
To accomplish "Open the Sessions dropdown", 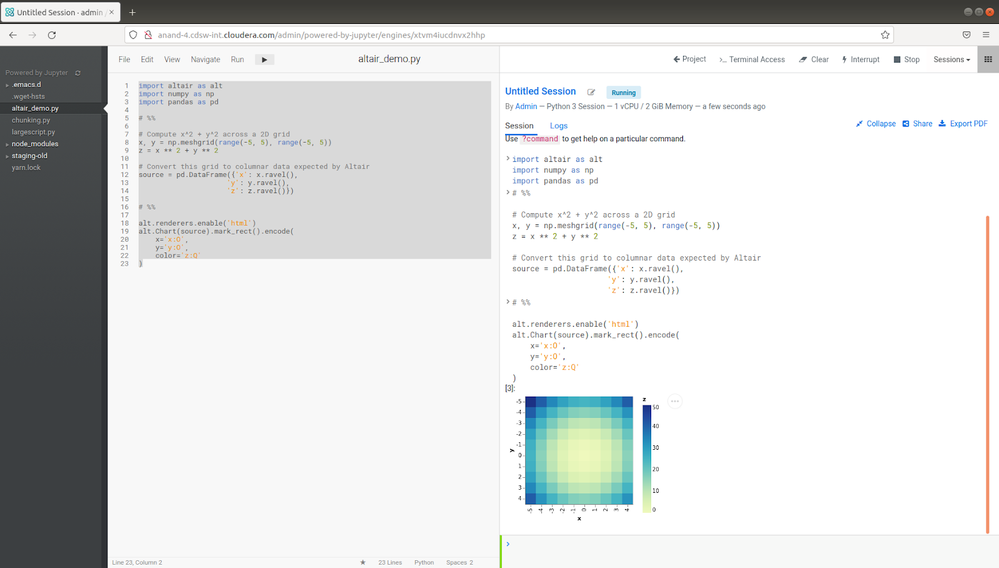I will click(951, 60).
